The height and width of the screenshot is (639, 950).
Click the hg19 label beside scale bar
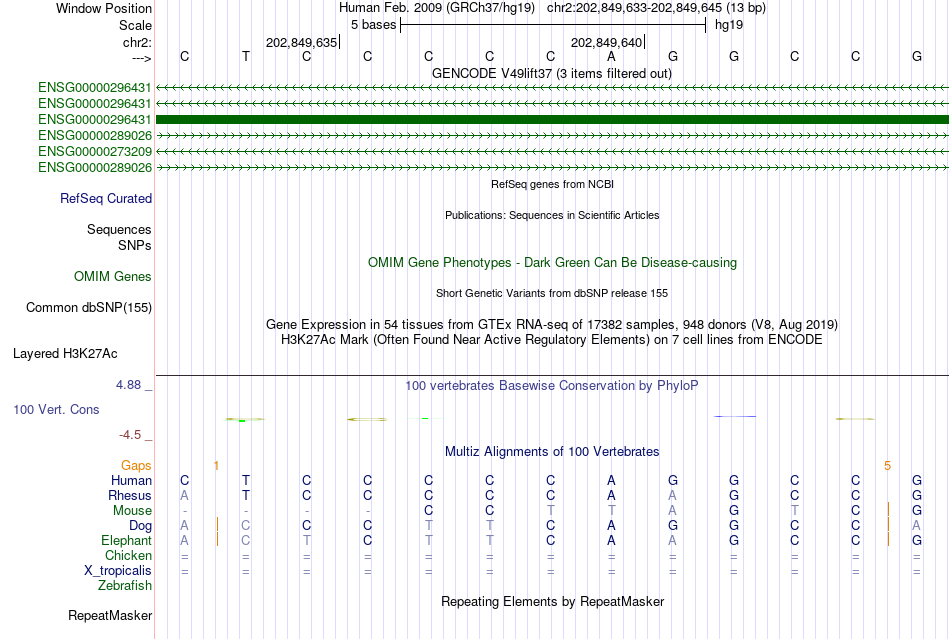point(729,25)
